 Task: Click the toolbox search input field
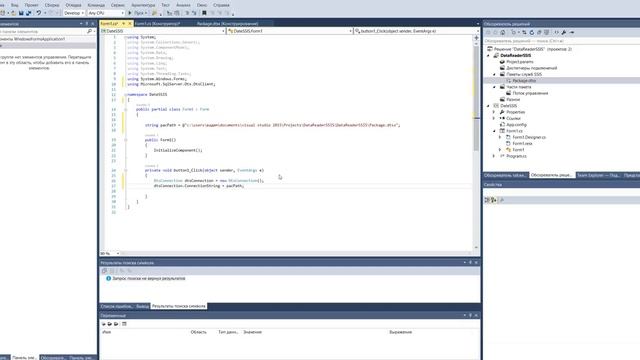(42, 31)
